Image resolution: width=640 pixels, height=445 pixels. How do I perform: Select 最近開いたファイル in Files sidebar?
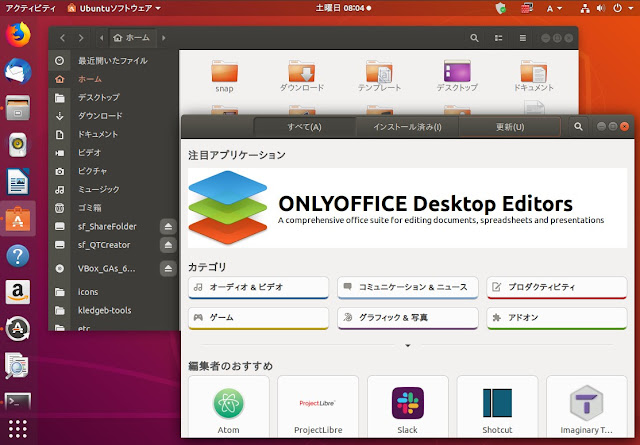pyautogui.click(x=114, y=61)
